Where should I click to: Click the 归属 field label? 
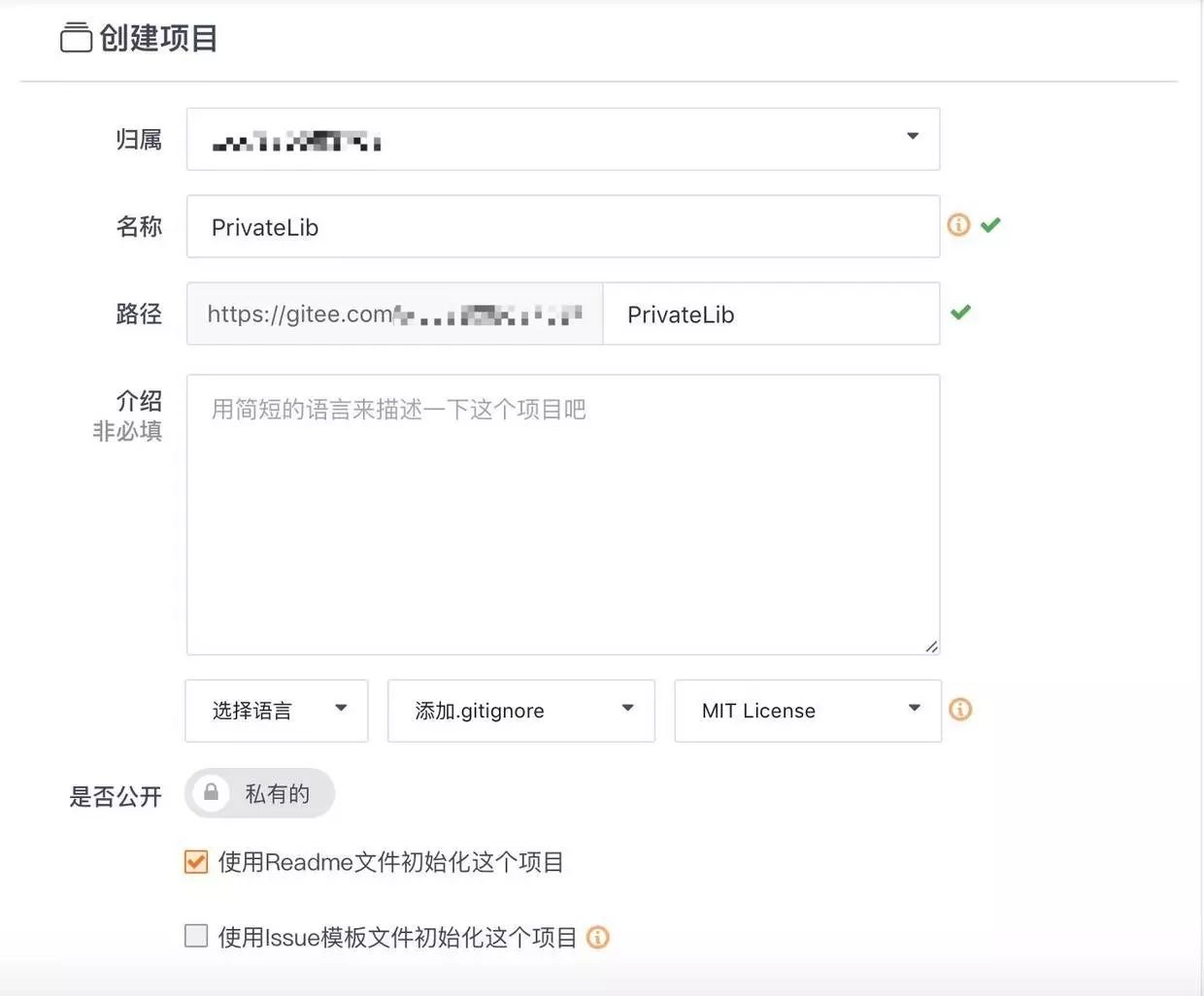(x=139, y=140)
